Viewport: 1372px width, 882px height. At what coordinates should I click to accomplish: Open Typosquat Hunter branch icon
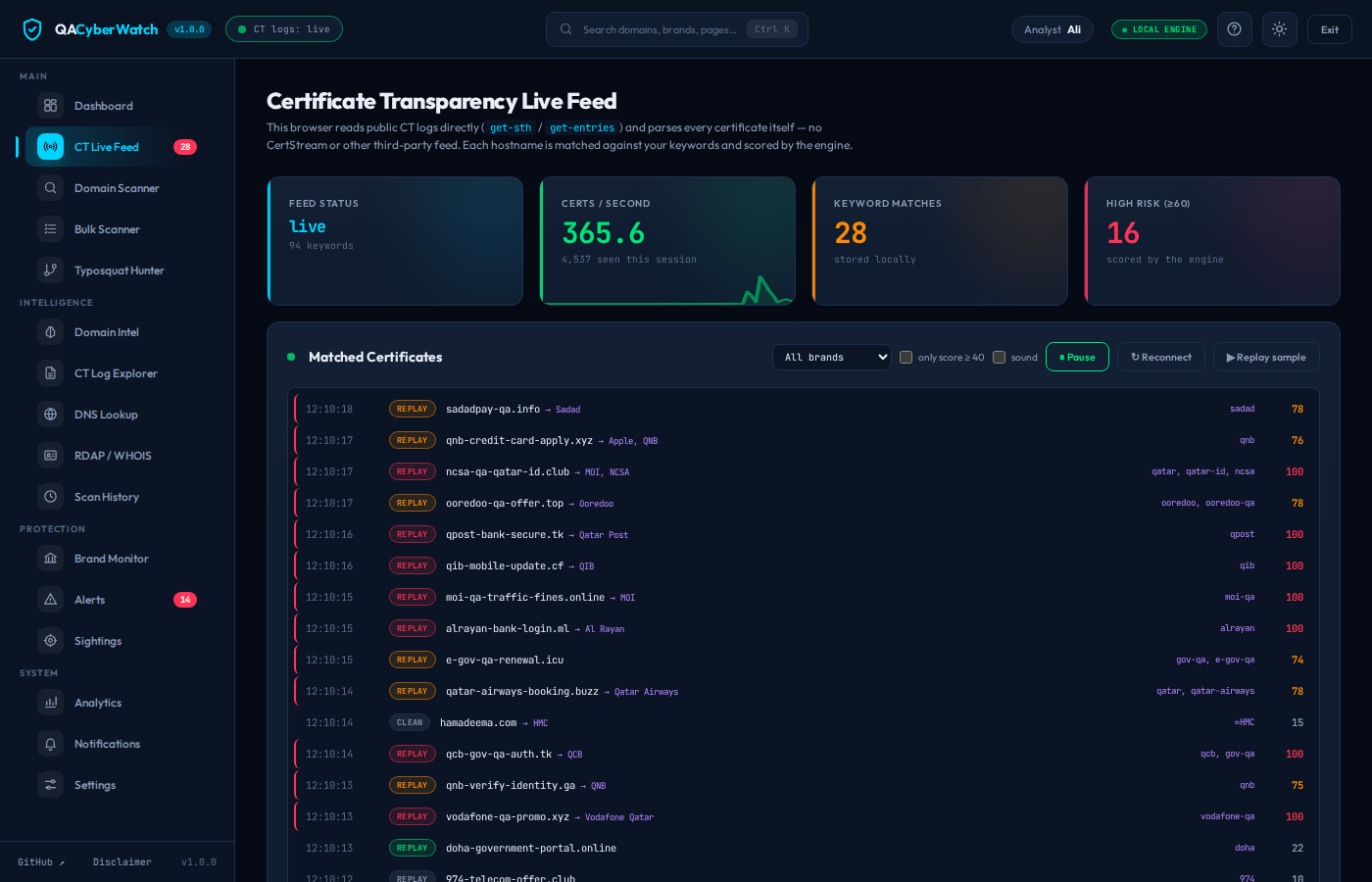(51, 270)
